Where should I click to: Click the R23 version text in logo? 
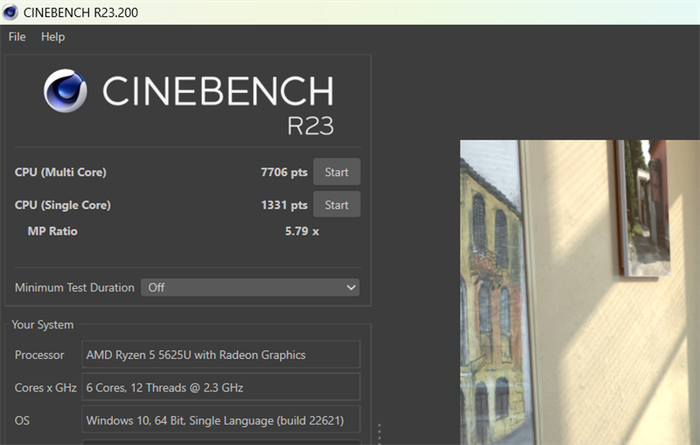tap(310, 126)
